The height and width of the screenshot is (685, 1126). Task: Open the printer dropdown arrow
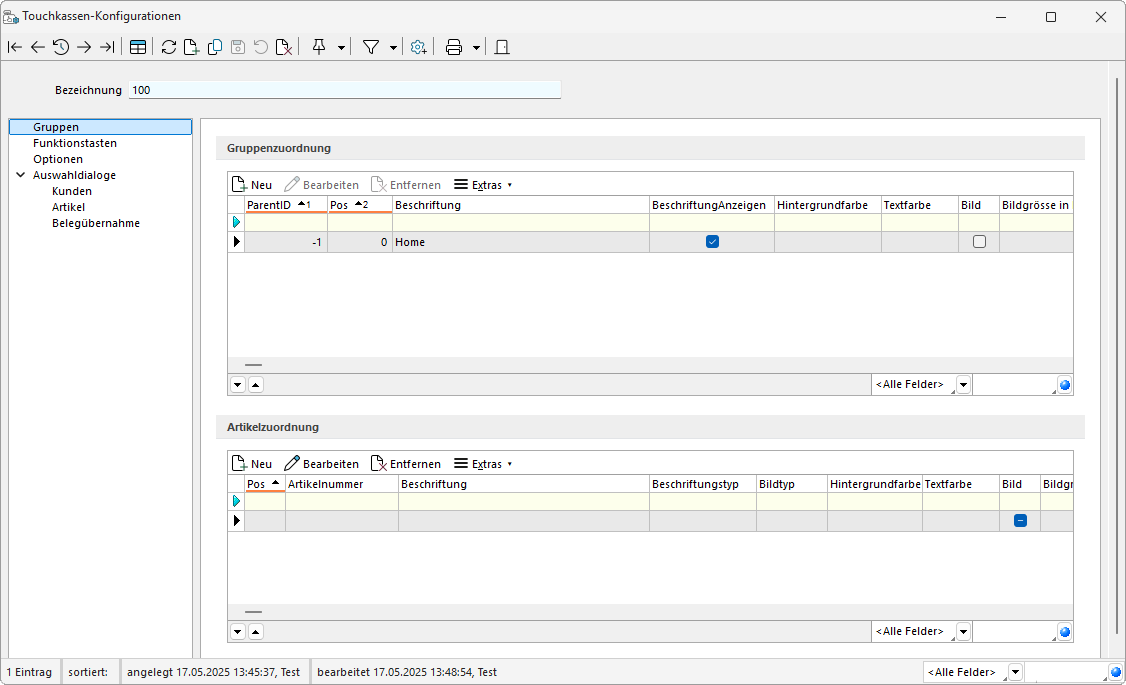[x=476, y=47]
